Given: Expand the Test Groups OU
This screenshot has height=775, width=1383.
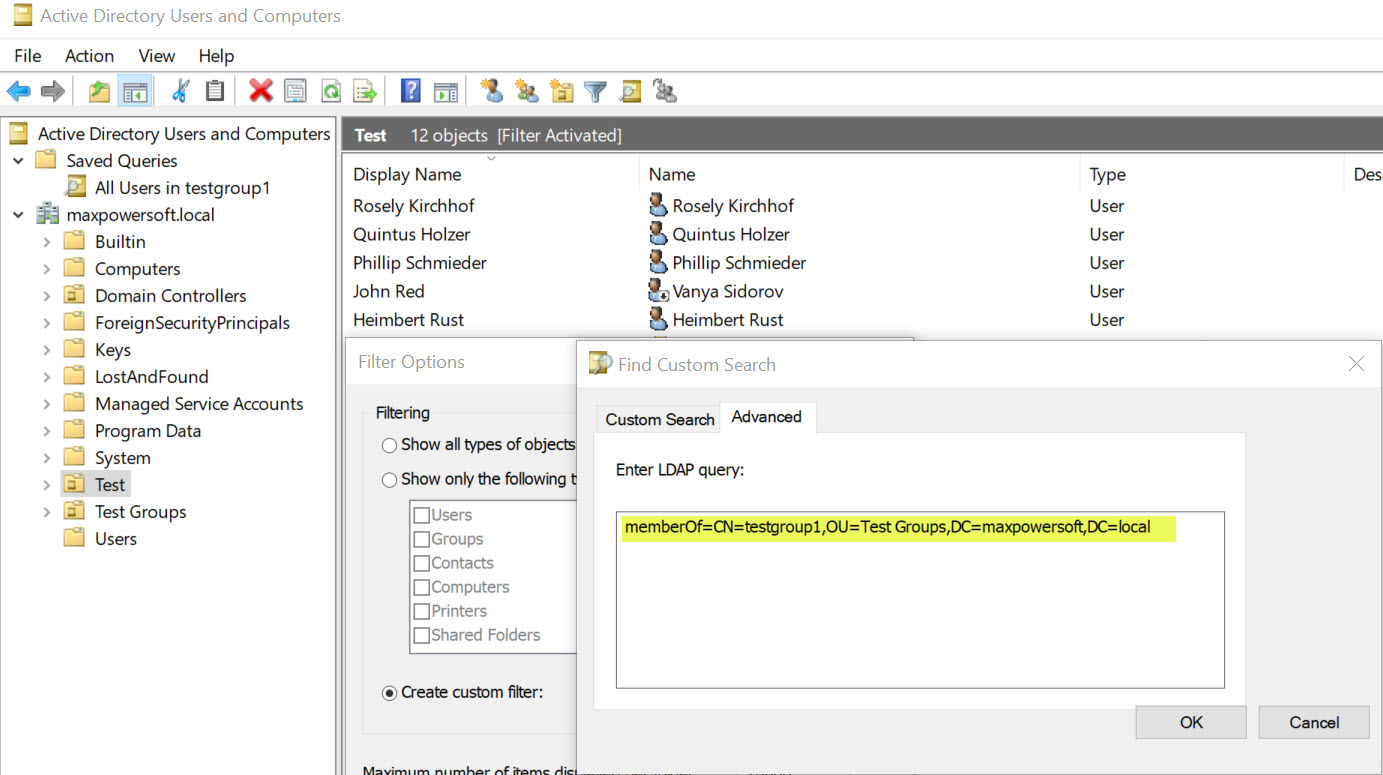Looking at the screenshot, I should 46,512.
